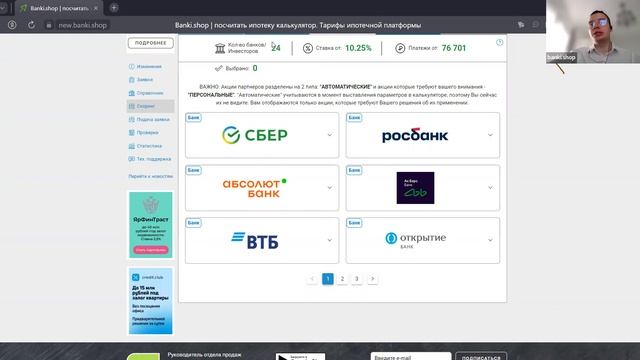Click the ruble icon near Платежи от
This screenshot has height=360, width=640.
(400, 48)
